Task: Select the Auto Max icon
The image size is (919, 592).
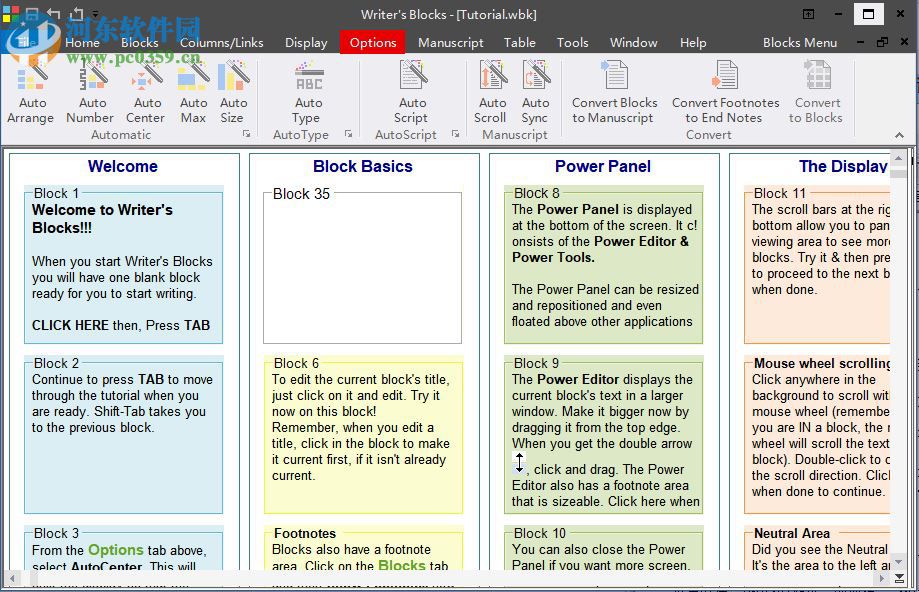Action: (x=193, y=90)
